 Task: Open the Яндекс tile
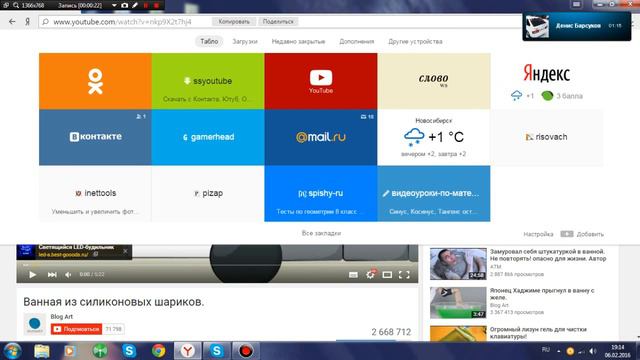(547, 81)
